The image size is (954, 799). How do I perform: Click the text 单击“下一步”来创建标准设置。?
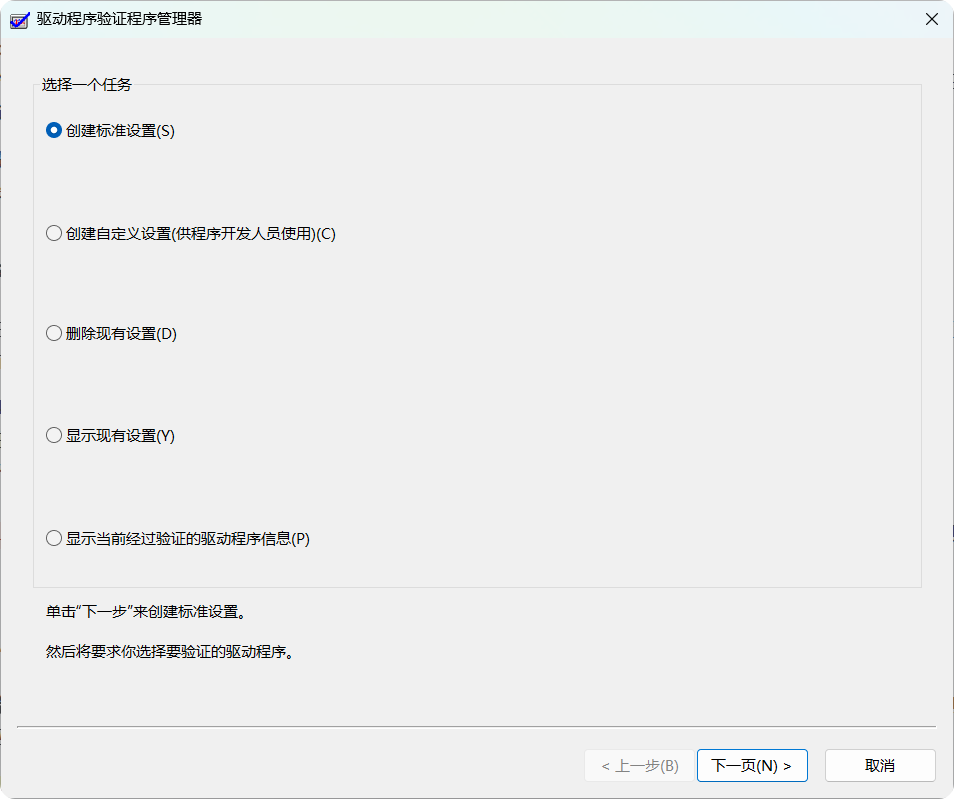(x=146, y=612)
